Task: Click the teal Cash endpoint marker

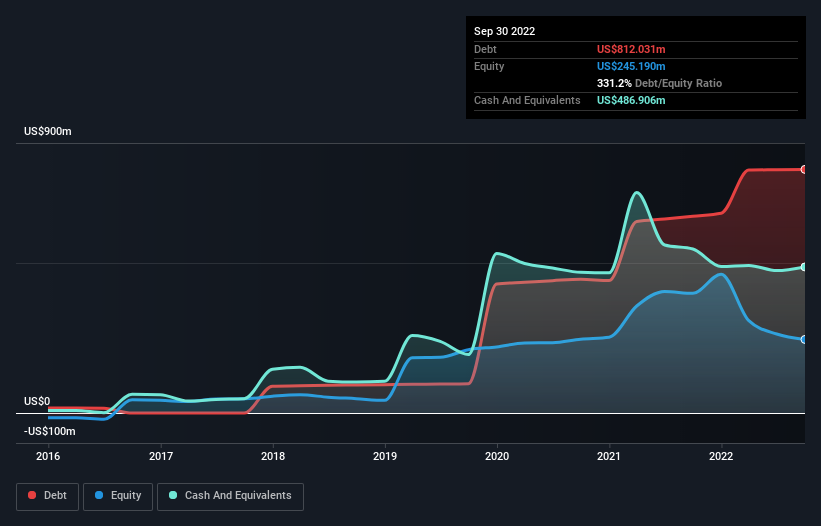Action: coord(804,267)
